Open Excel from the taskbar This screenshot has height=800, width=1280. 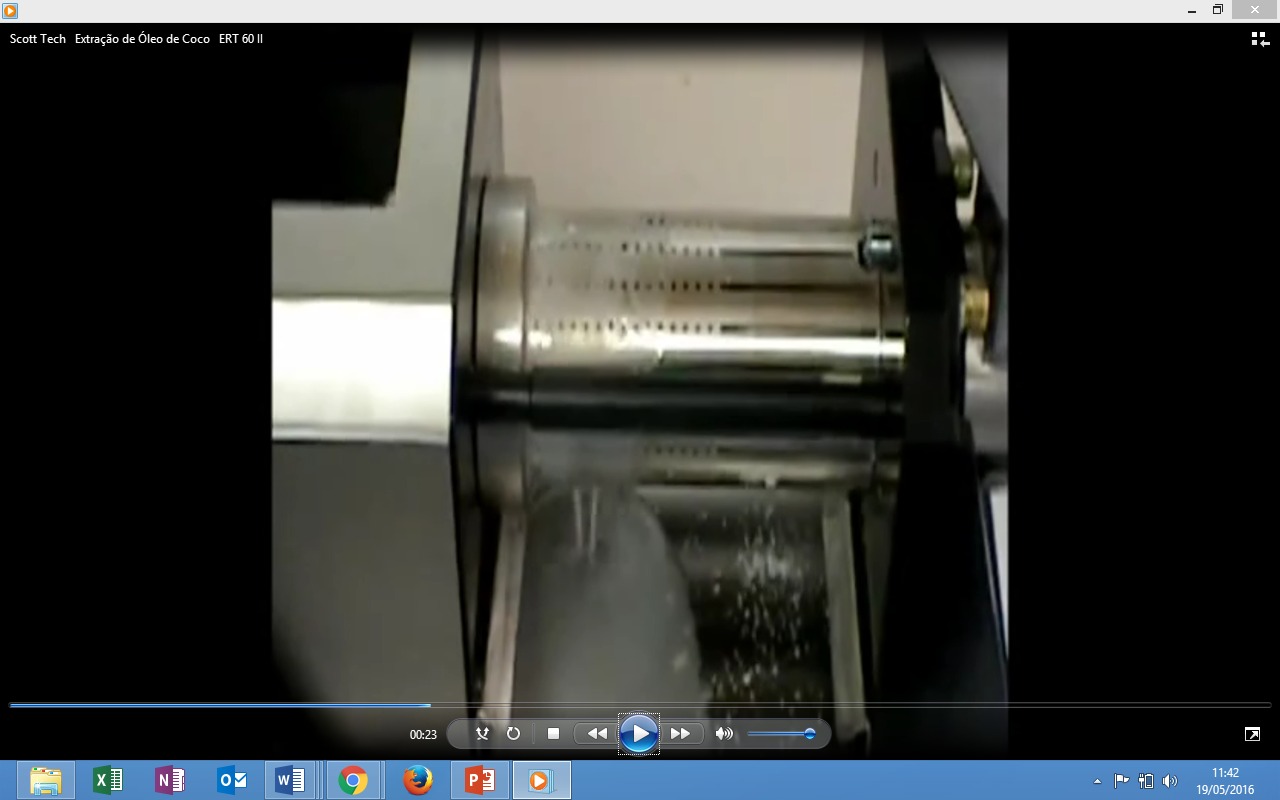[107, 780]
